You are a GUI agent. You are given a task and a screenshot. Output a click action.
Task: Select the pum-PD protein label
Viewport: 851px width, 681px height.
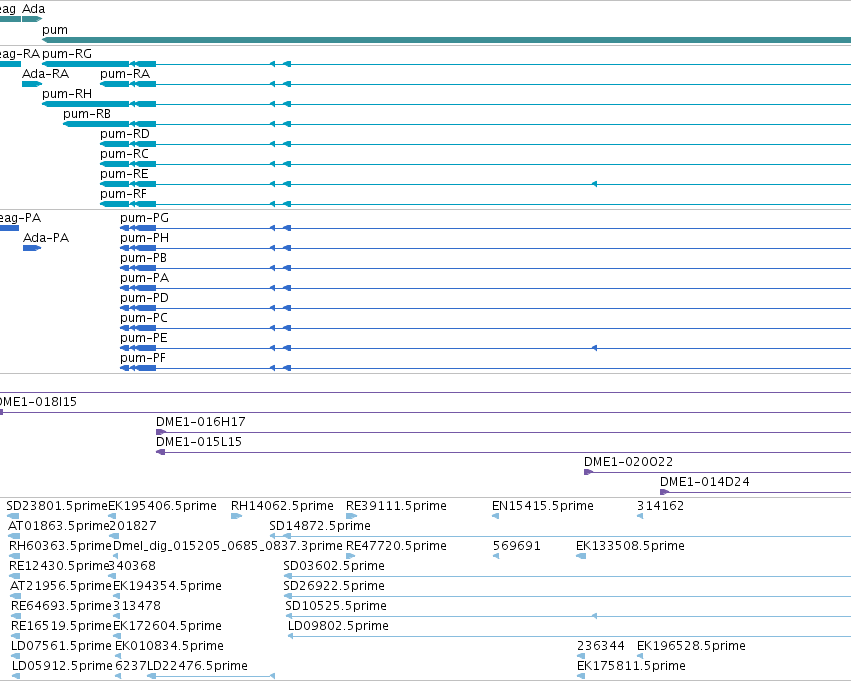pyautogui.click(x=144, y=298)
